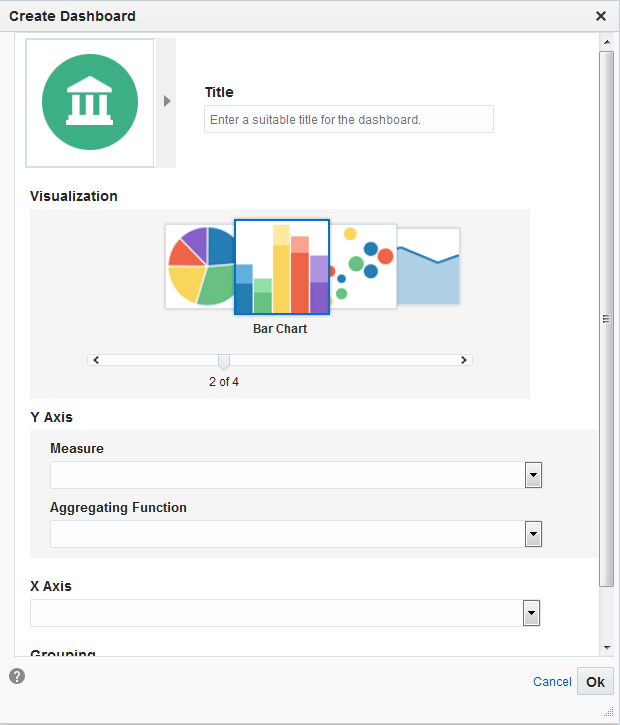Screen dimensions: 620x725
Task: Click the dialog resize grip corner
Action: [x=608, y=713]
